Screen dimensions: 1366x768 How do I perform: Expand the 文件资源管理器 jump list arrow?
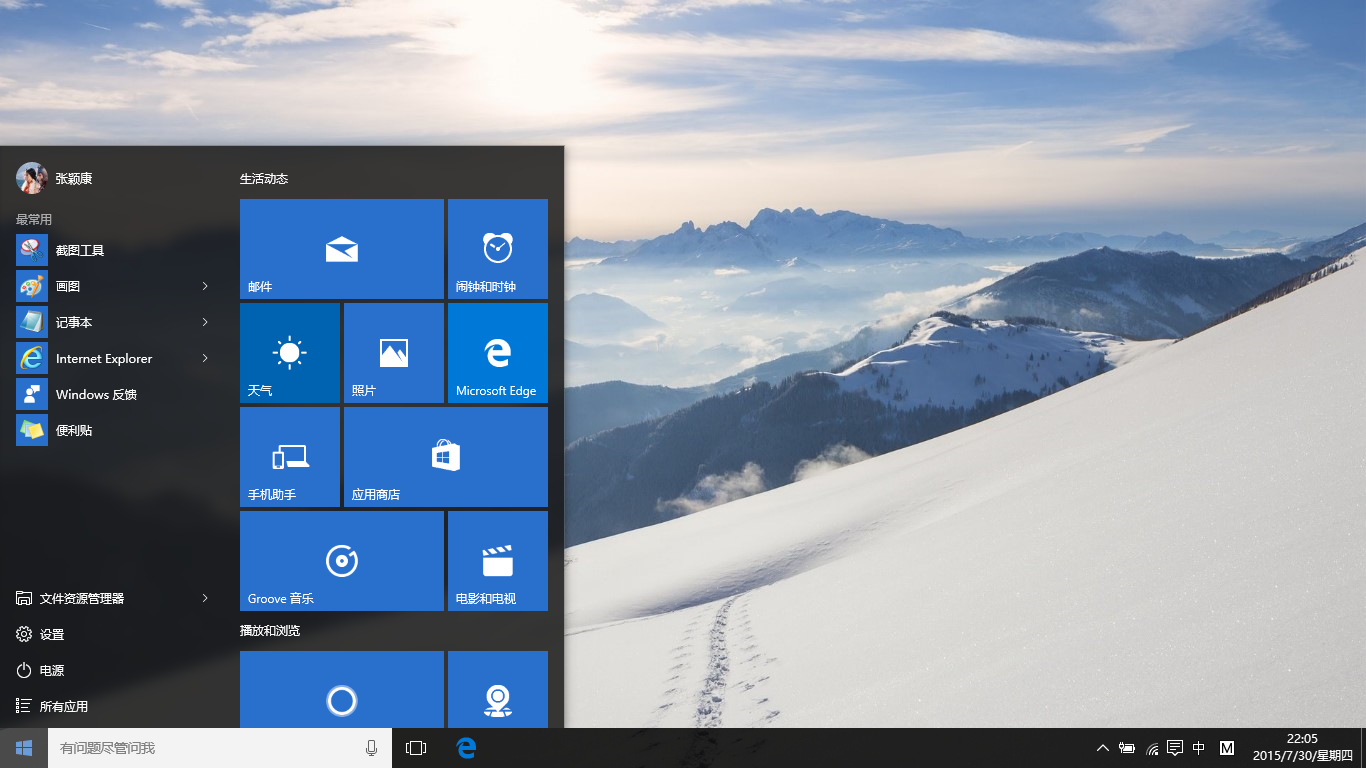click(x=205, y=598)
